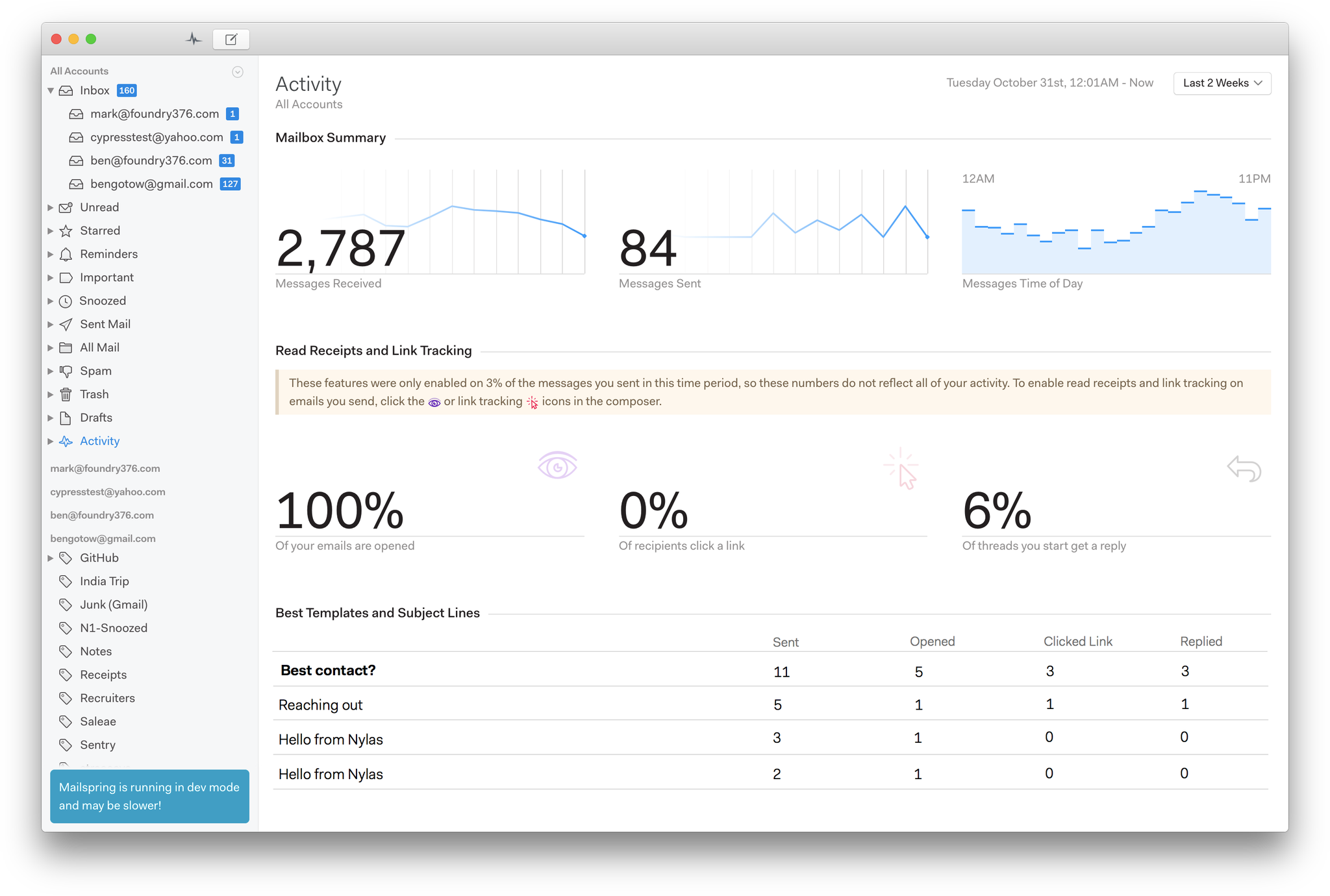Click the Reaching out subject row

point(320,705)
